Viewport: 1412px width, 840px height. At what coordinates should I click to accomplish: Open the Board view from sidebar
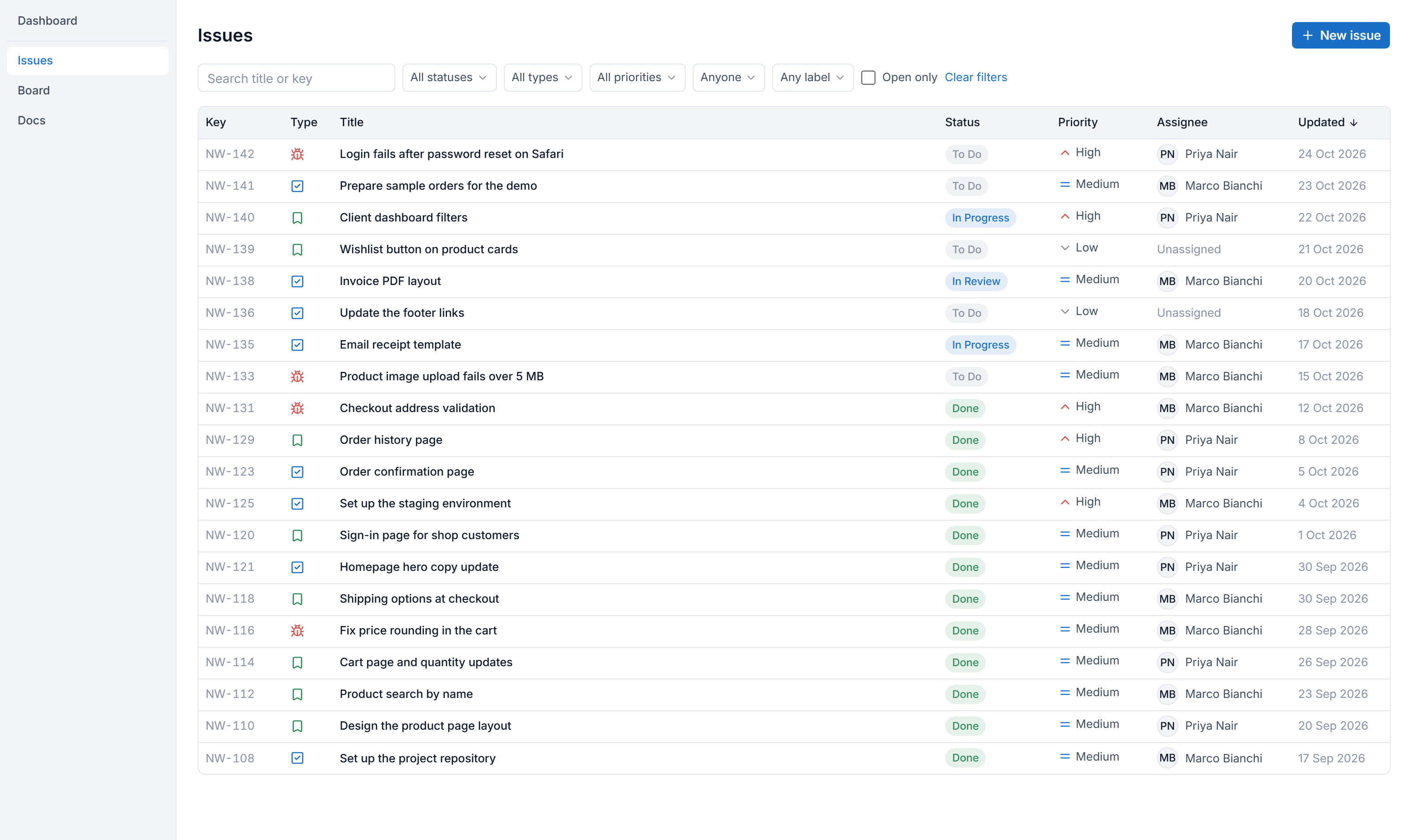pyautogui.click(x=88, y=90)
